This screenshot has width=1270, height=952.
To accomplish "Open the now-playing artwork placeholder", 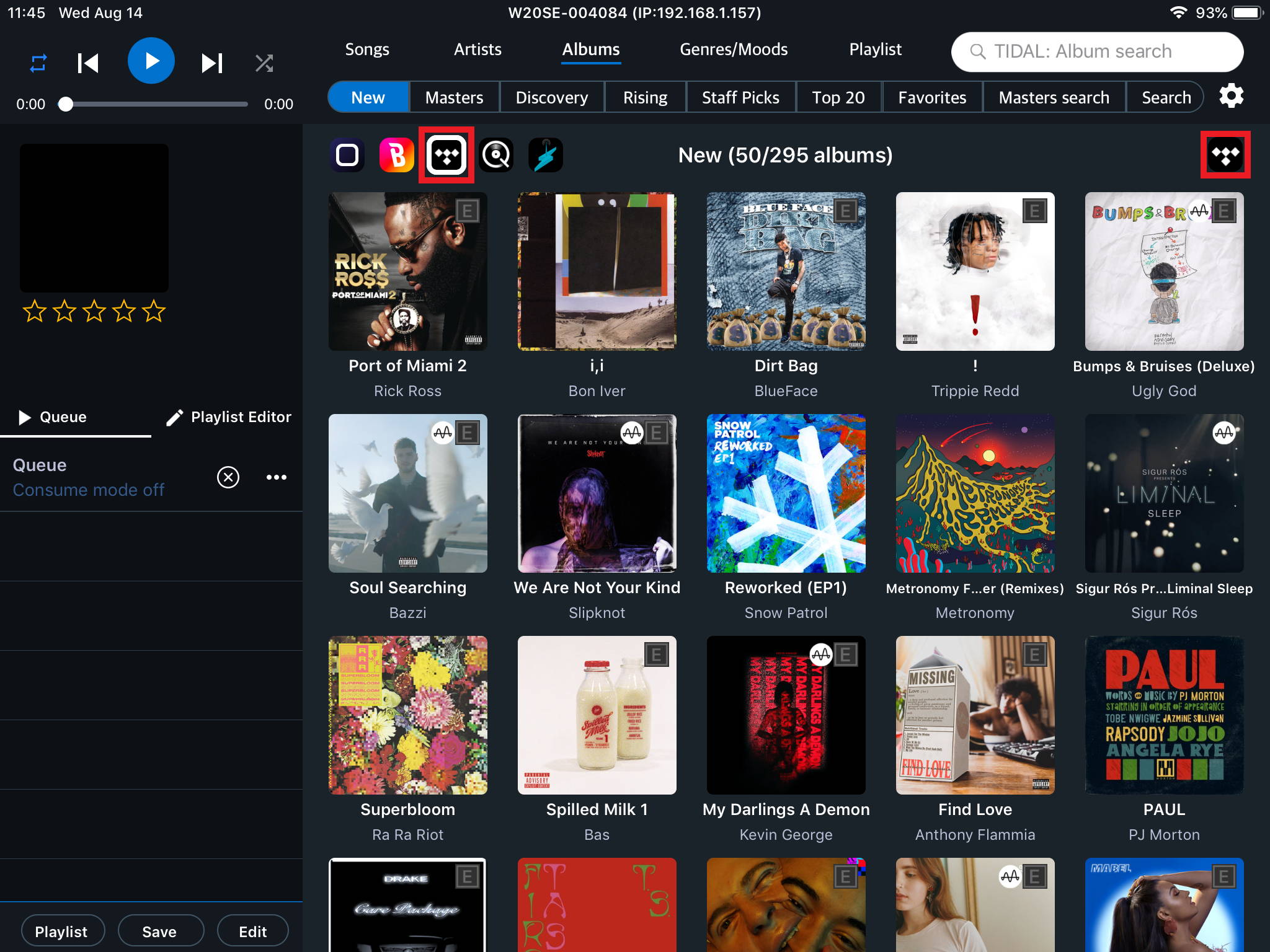I will coord(94,218).
